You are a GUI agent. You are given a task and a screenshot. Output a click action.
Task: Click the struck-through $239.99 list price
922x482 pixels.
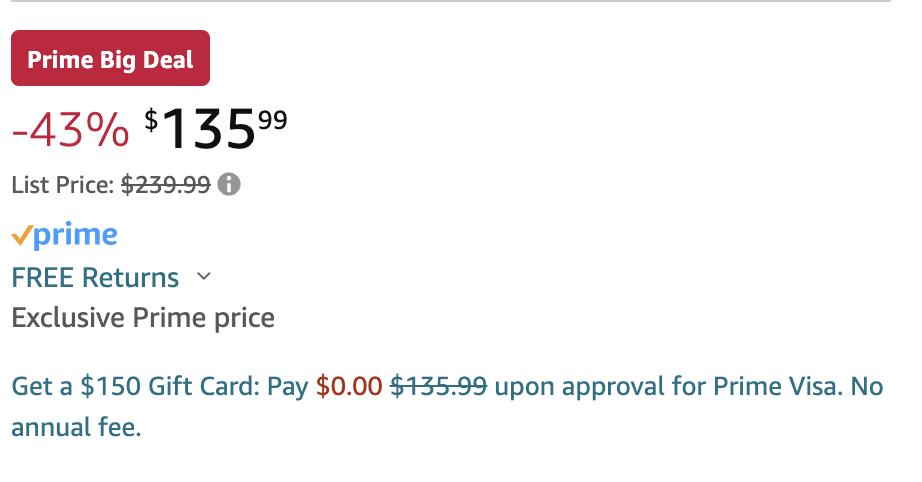(x=166, y=185)
